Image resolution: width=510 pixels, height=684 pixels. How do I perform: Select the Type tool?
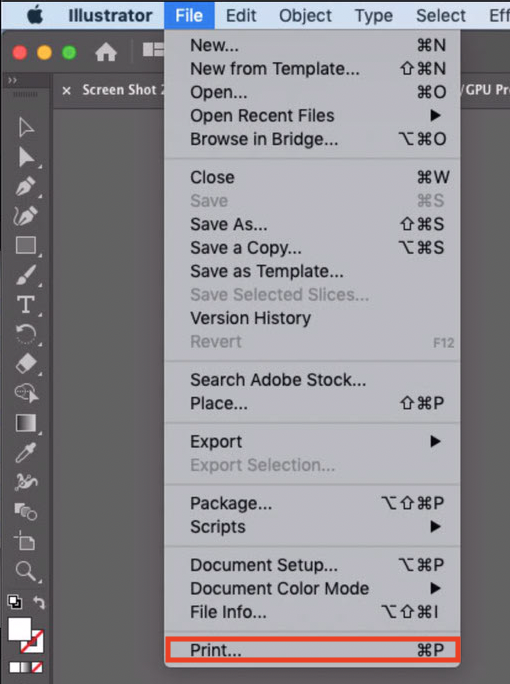(x=26, y=304)
